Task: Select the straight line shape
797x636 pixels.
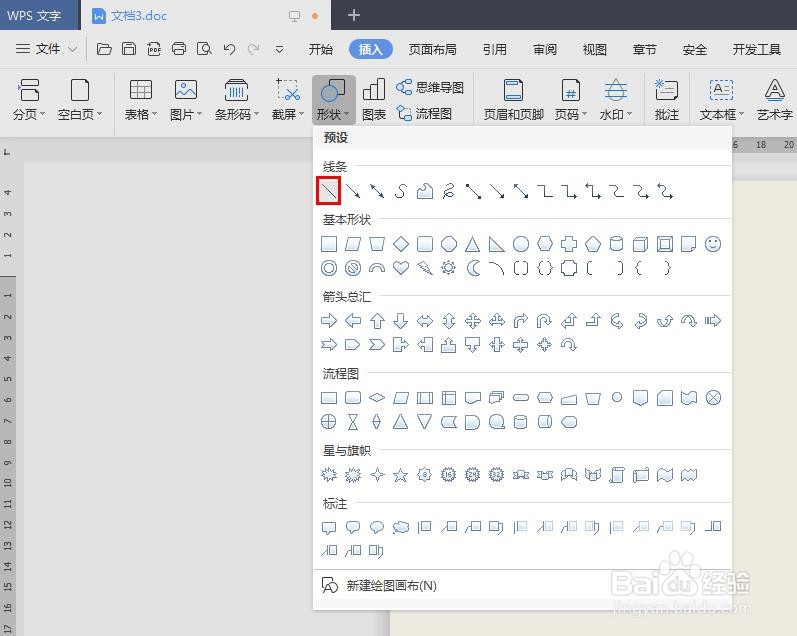Action: (329, 191)
